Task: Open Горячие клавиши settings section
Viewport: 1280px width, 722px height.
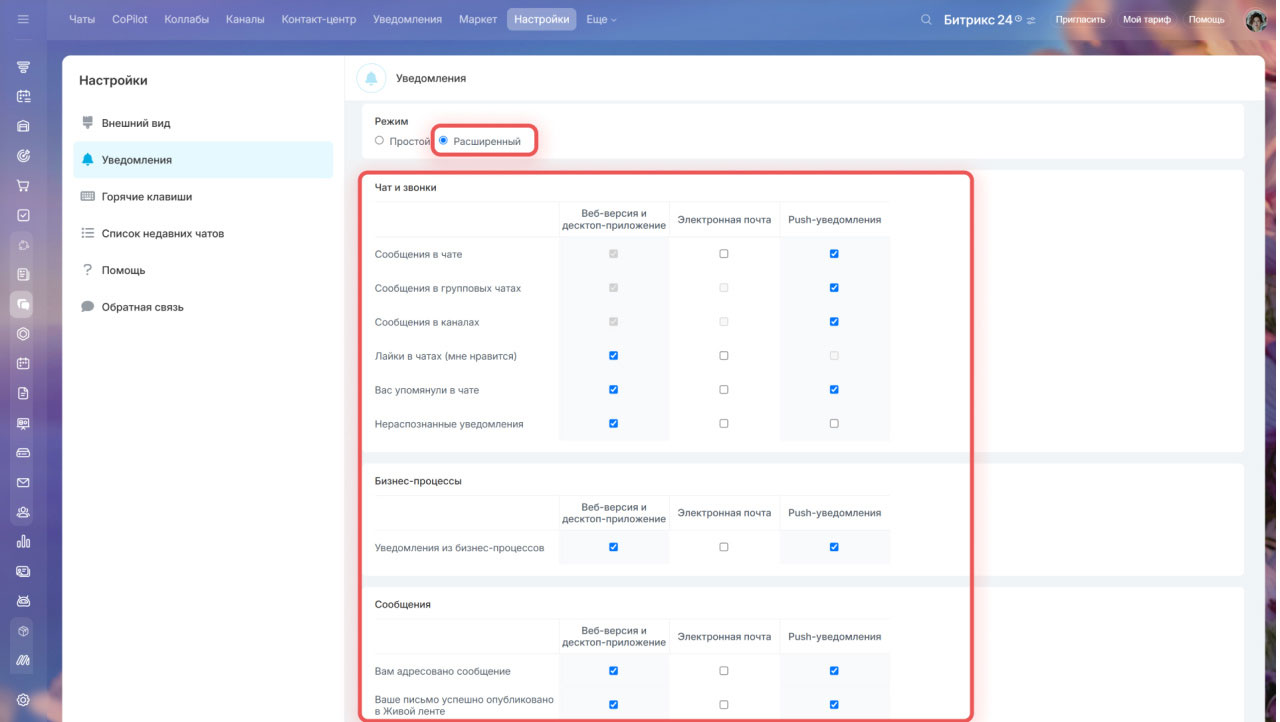Action: (146, 197)
